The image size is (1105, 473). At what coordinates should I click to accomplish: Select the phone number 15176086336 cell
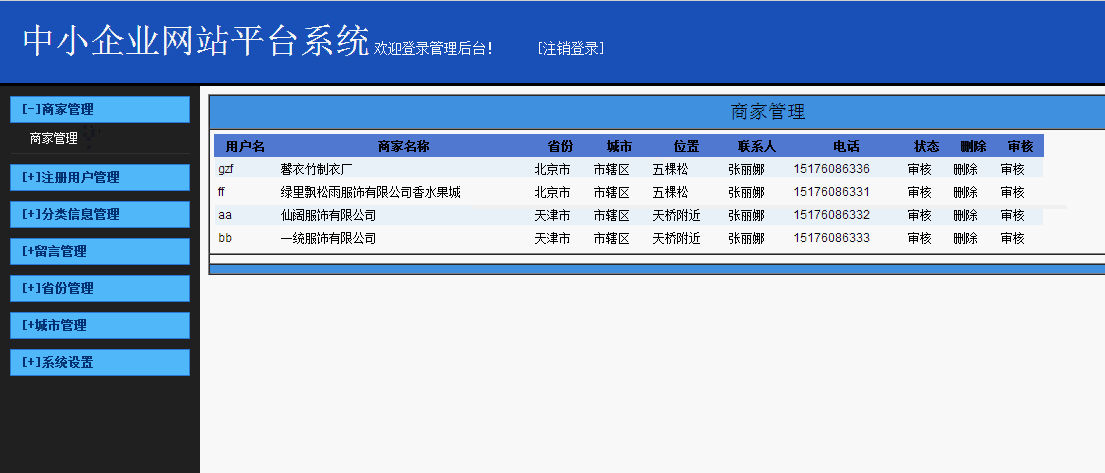click(831, 169)
